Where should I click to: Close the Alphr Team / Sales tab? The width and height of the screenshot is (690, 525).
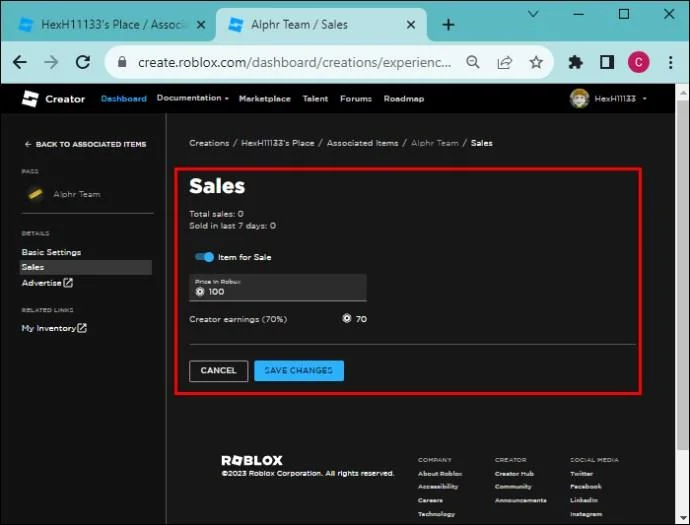point(411,25)
